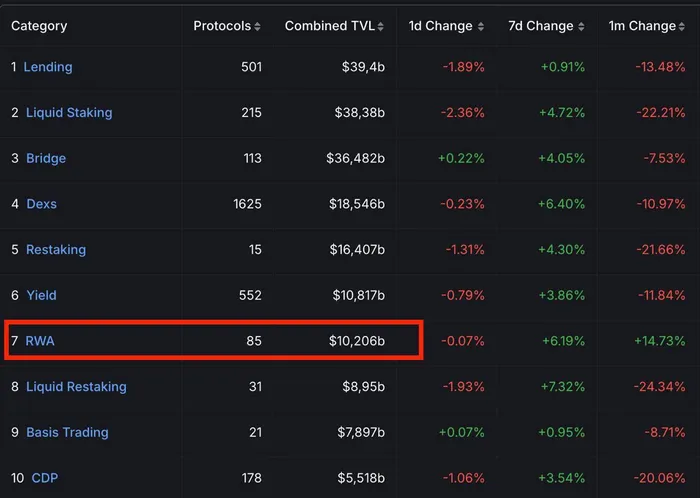Open the Yield category
Viewport: 700px width, 498px height.
pos(42,295)
